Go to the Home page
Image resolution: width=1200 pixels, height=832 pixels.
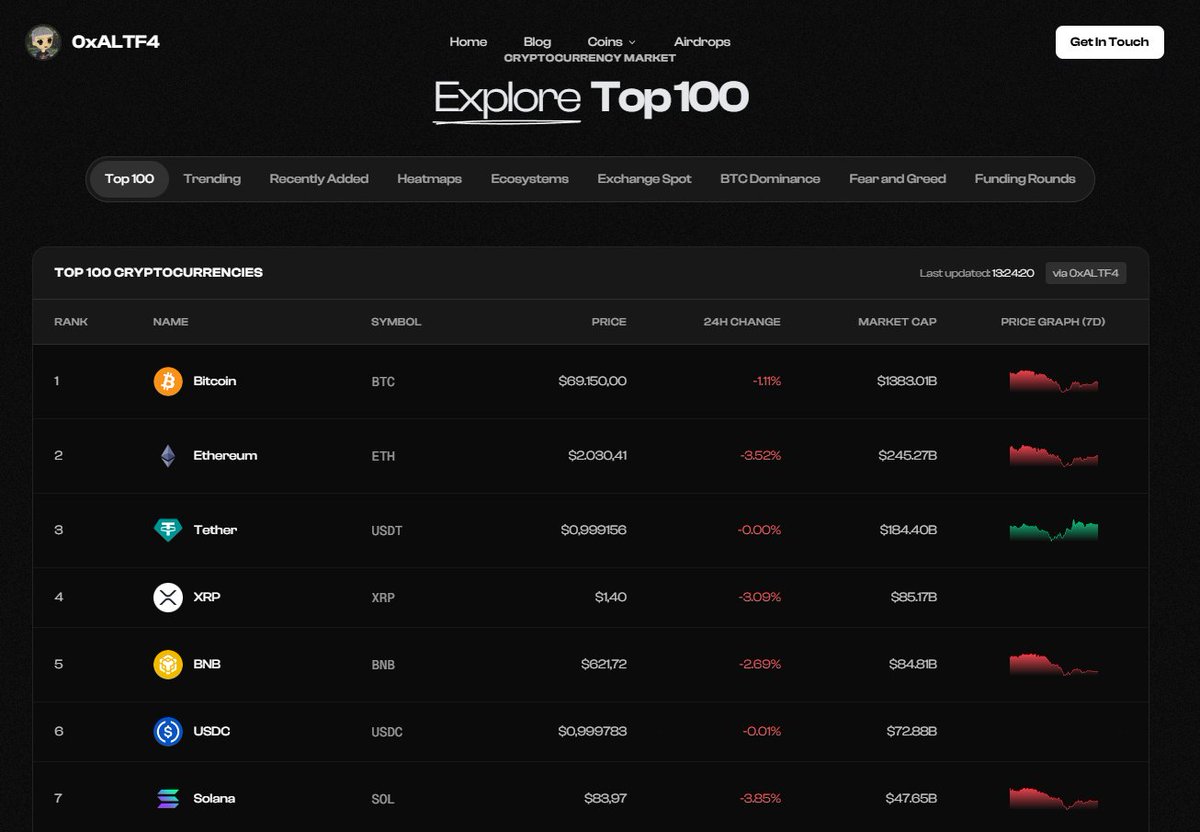468,42
